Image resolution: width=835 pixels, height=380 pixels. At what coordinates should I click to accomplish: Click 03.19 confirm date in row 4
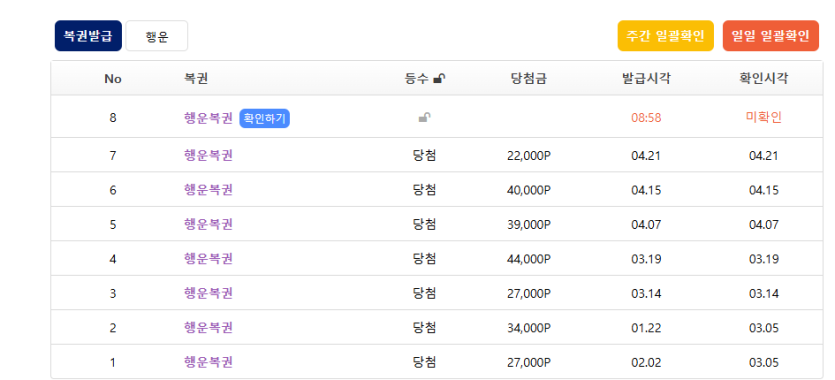[x=764, y=259]
